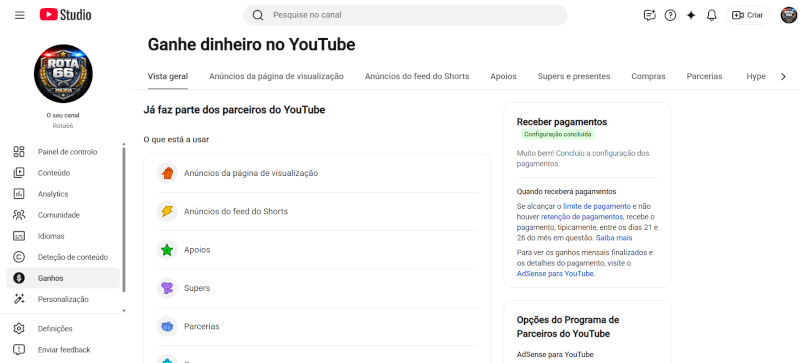800x363 pixels.
Task: Open the Analytics sidebar item
Action: coord(63,194)
